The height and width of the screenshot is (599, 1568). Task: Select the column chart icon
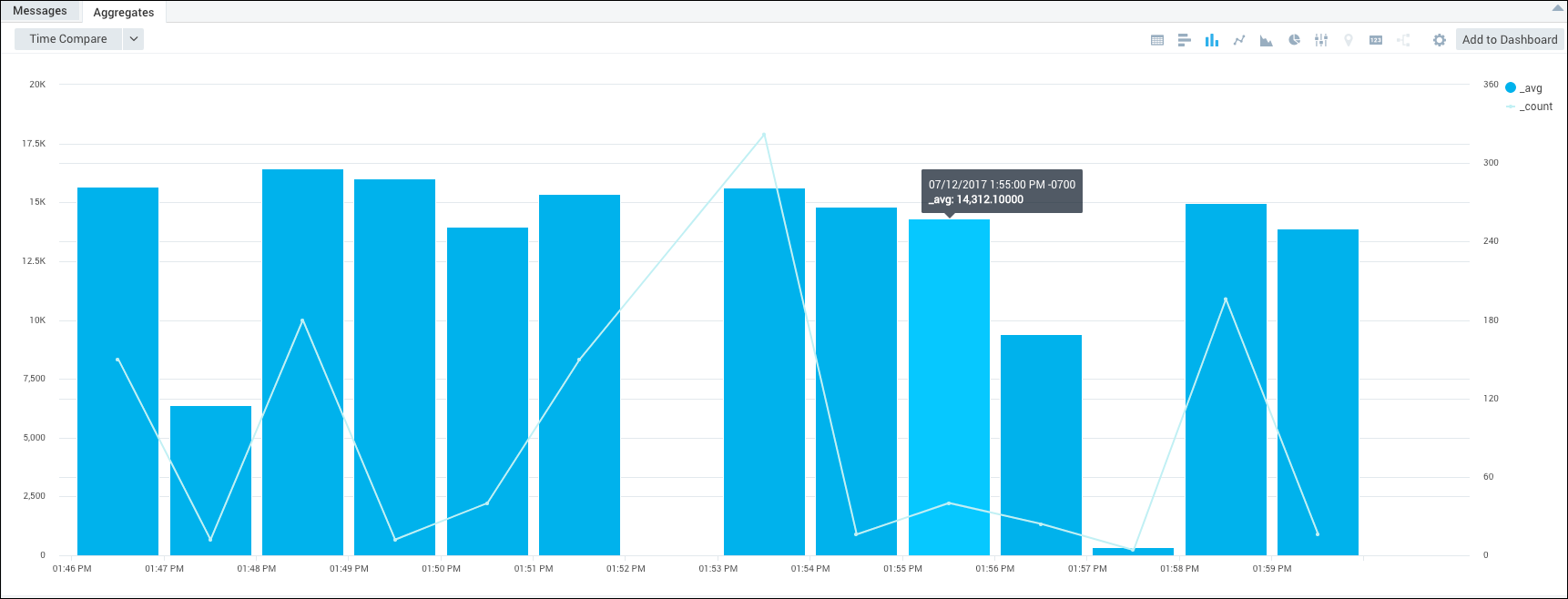pyautogui.click(x=1211, y=40)
